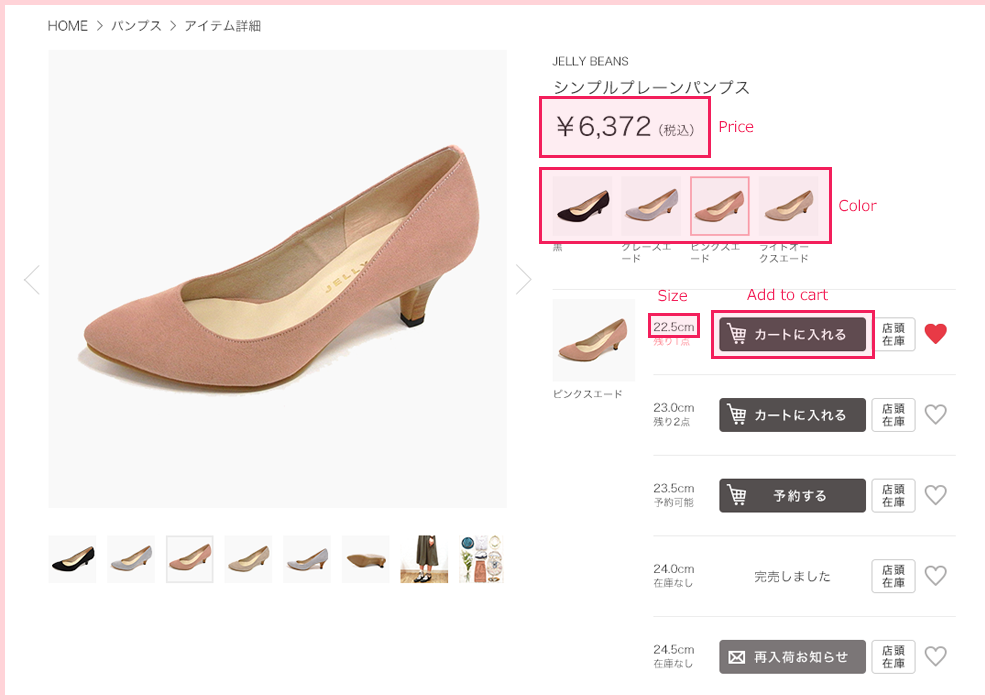Viewport: 990px width, 700px height.
Task: Favorite the 24.5cm size heart icon
Action: [x=935, y=656]
